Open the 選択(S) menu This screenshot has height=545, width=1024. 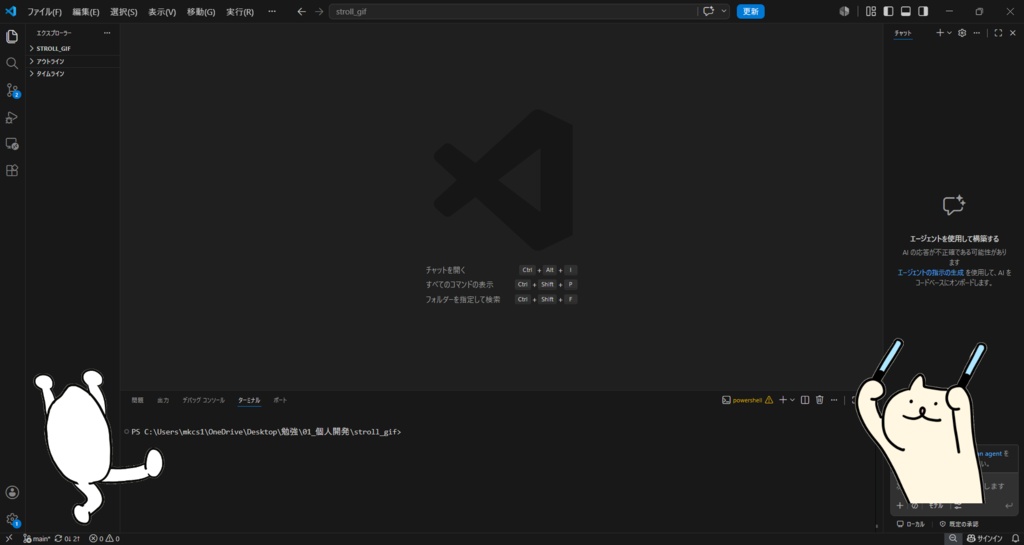(x=123, y=12)
